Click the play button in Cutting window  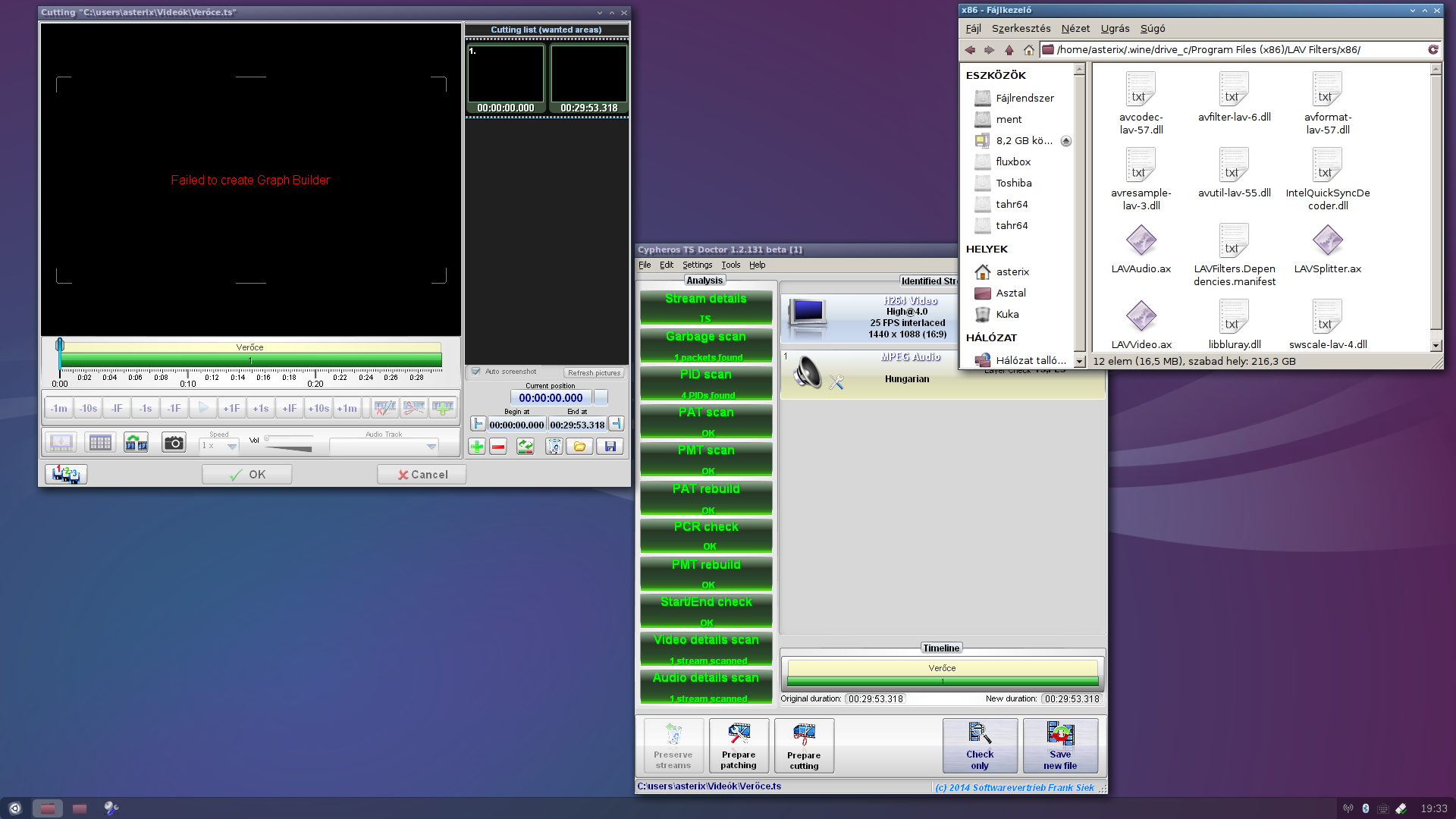pos(203,408)
